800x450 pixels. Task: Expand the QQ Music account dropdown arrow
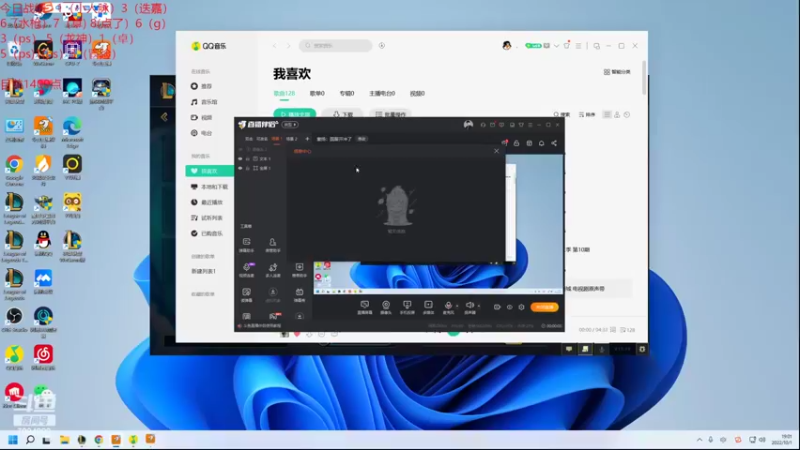click(x=556, y=46)
